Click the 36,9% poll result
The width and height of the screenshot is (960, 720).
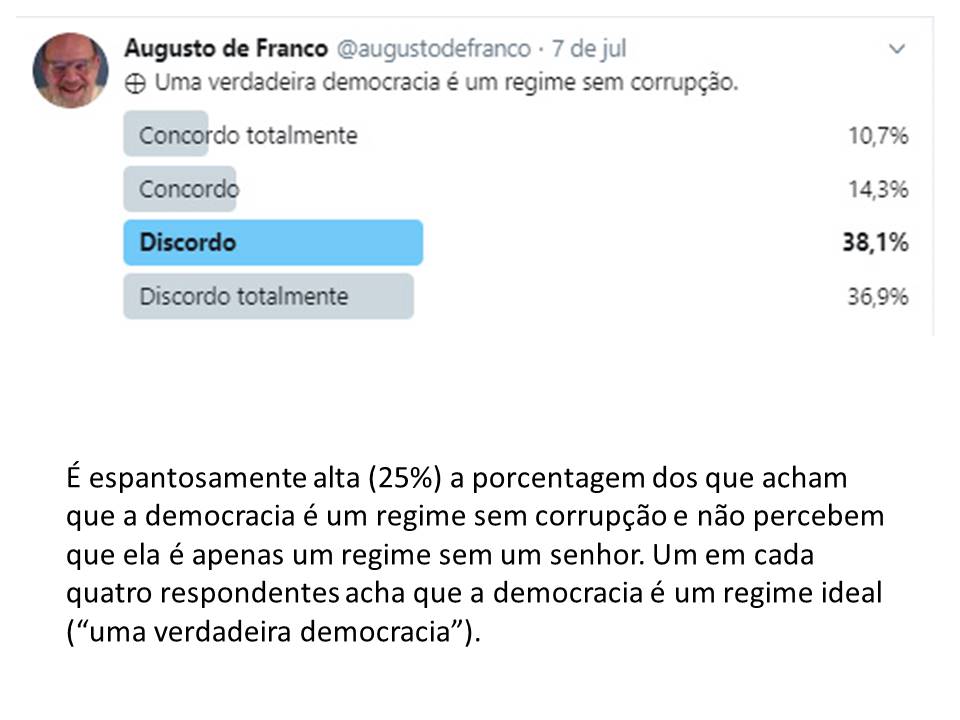point(878,296)
